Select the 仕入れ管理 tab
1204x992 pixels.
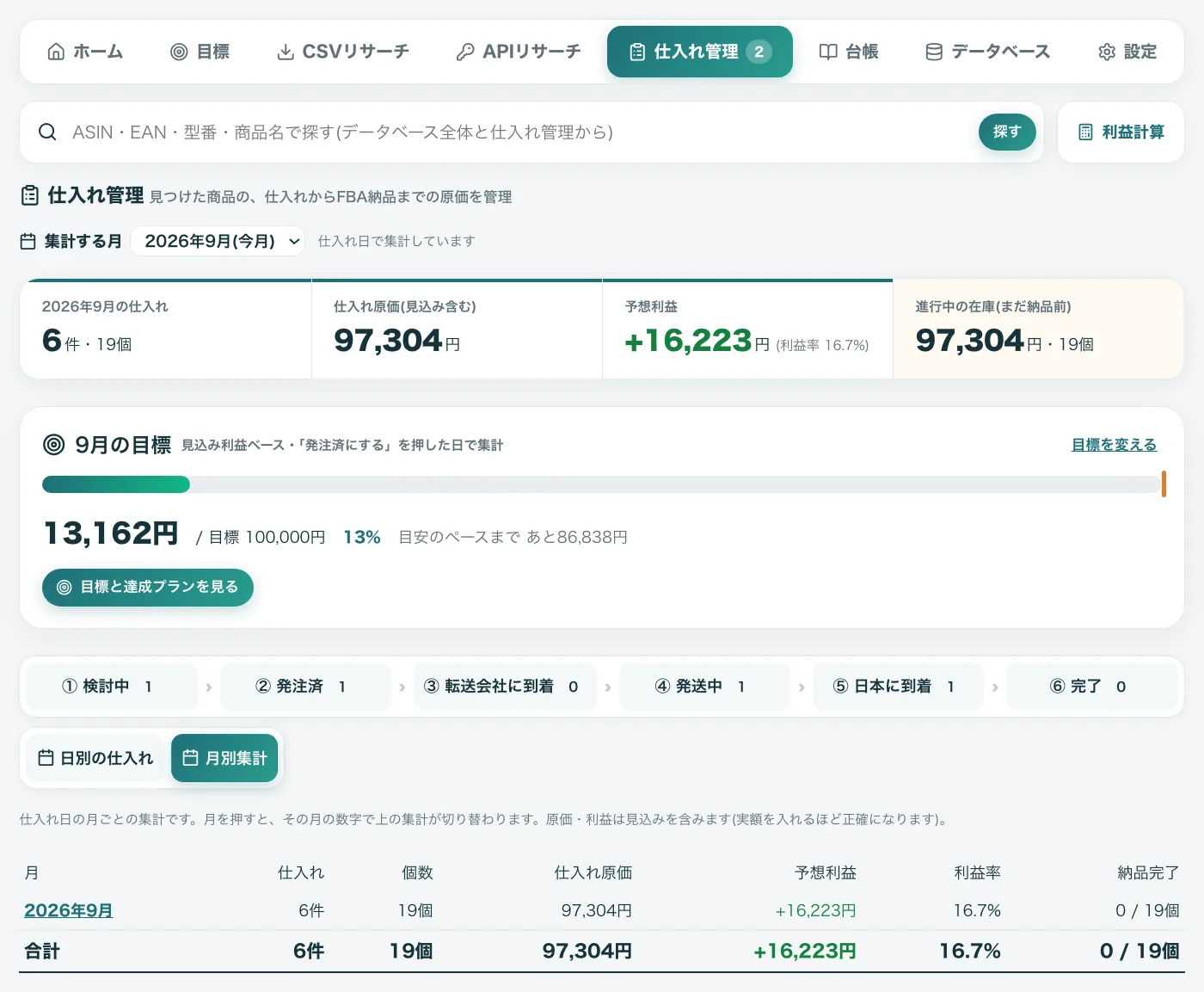click(700, 52)
